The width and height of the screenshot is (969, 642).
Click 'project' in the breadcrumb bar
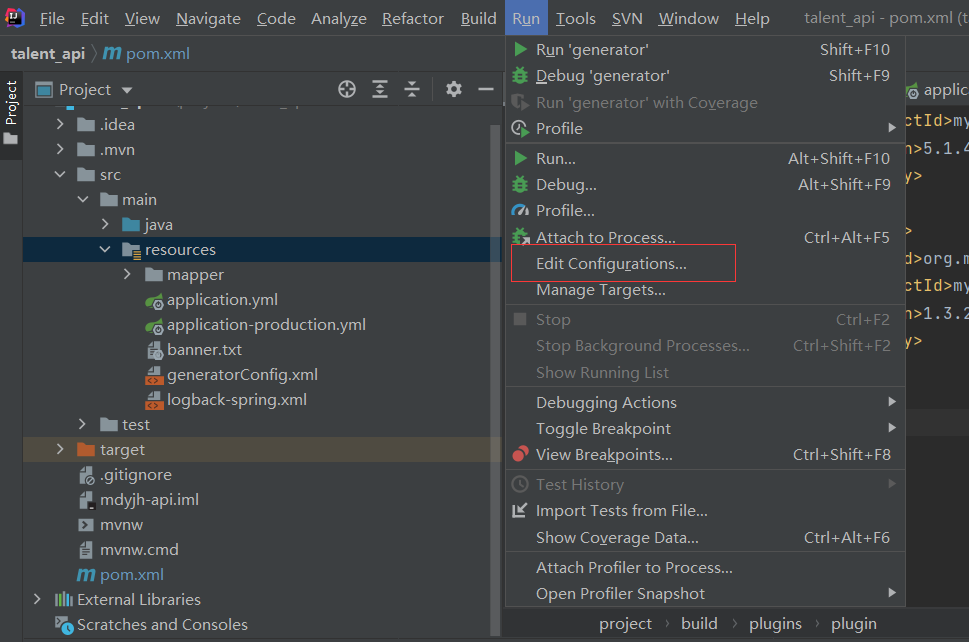(625, 623)
